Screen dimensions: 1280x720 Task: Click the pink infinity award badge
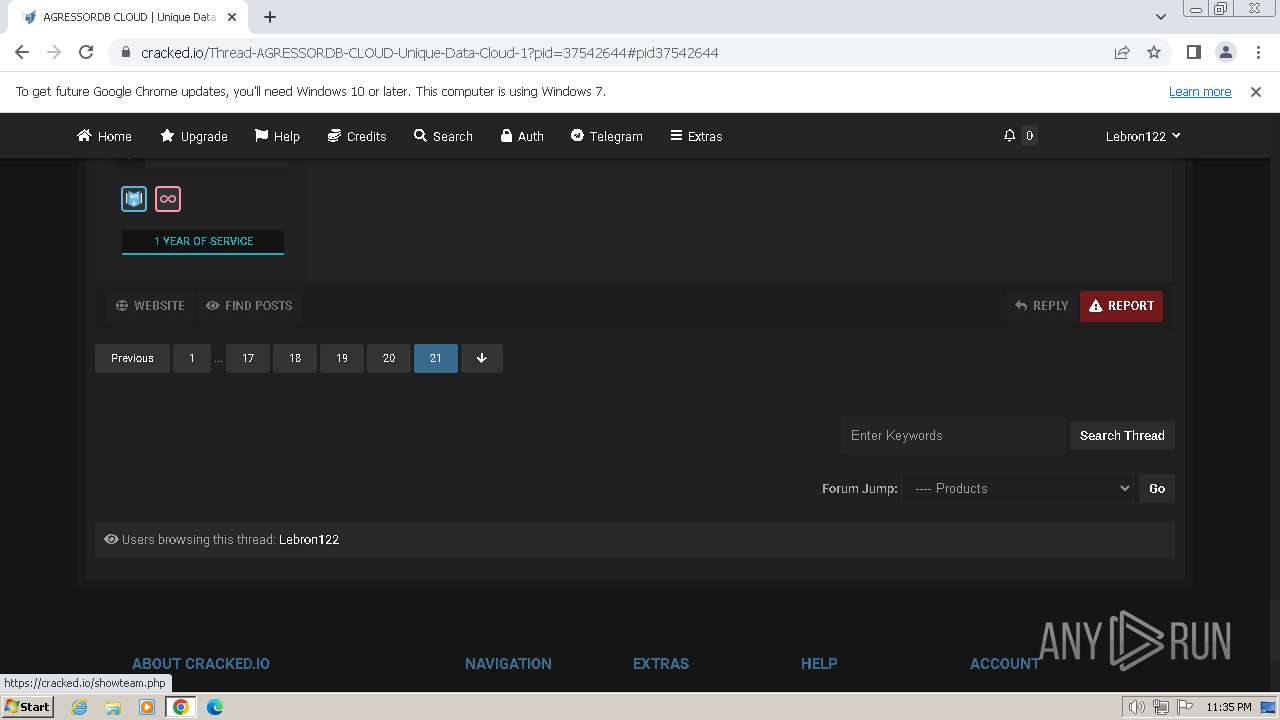click(168, 199)
